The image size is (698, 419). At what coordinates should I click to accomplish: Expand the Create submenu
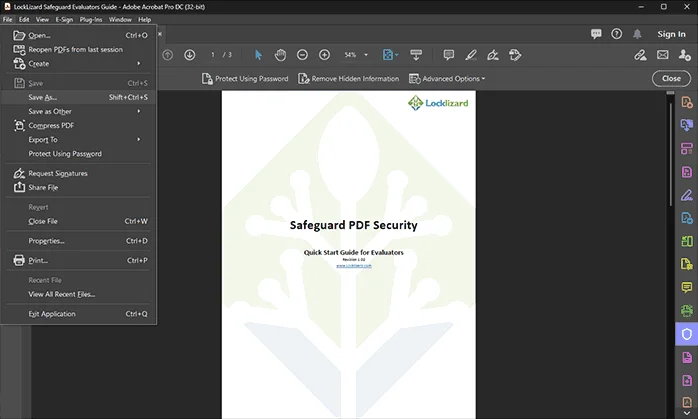tap(40, 64)
